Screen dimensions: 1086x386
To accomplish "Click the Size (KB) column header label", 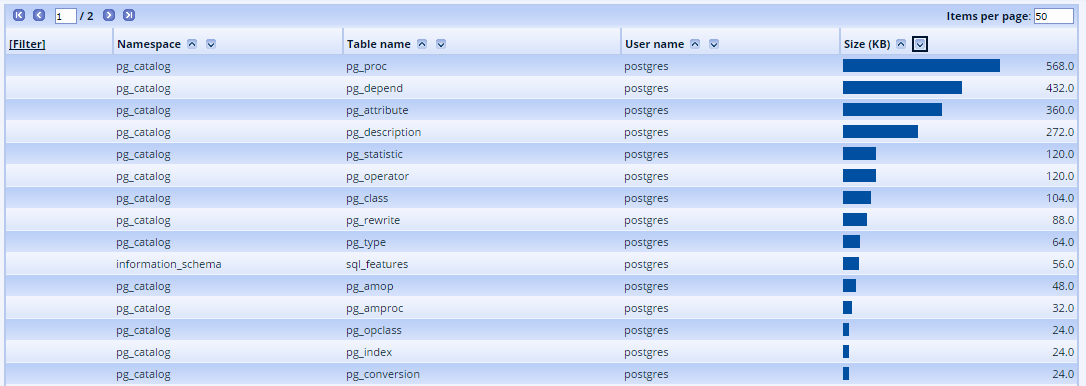I will pyautogui.click(x=866, y=44).
